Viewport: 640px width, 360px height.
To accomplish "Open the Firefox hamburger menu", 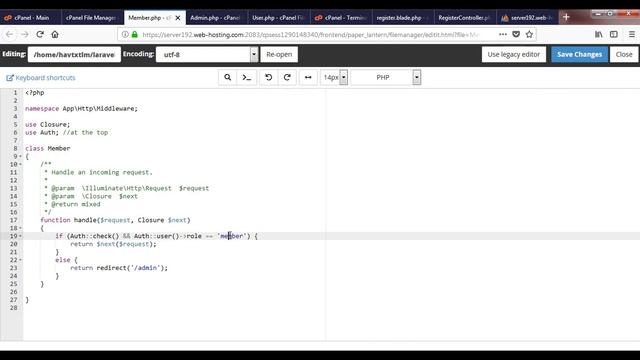I will [631, 35].
